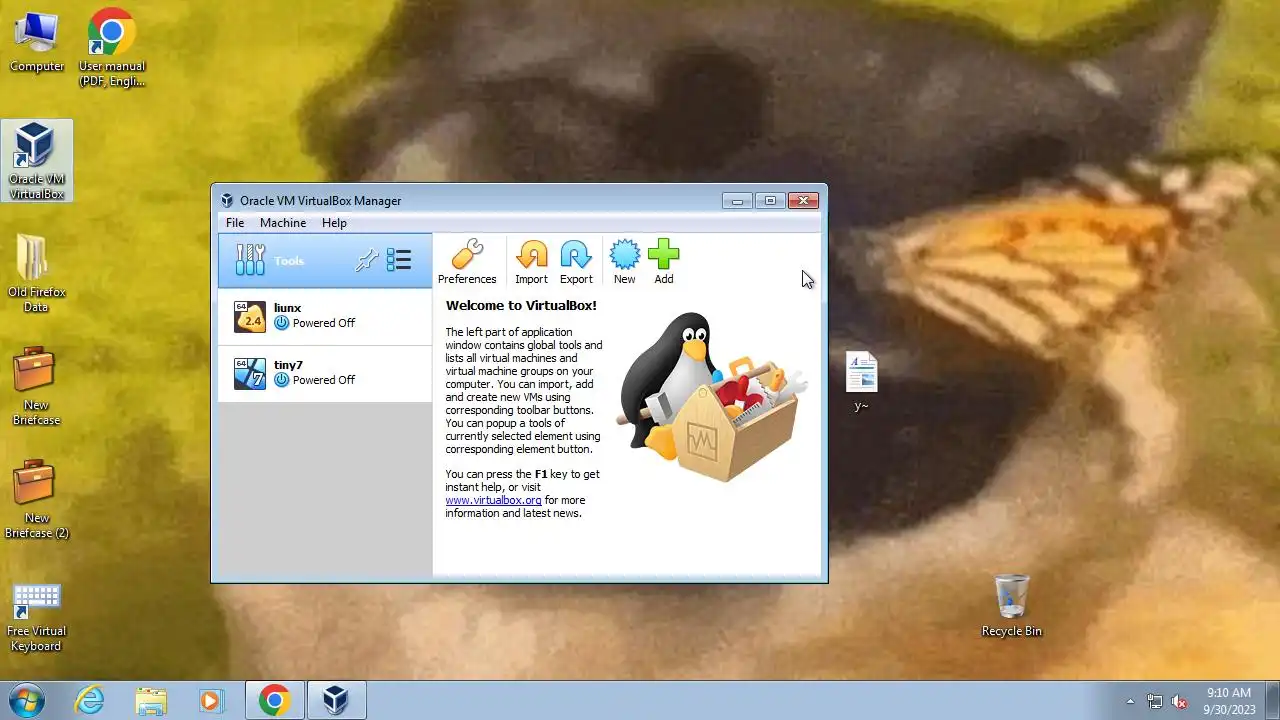
Task: Click the tiny7 Windows 7 icon
Action: (x=250, y=374)
